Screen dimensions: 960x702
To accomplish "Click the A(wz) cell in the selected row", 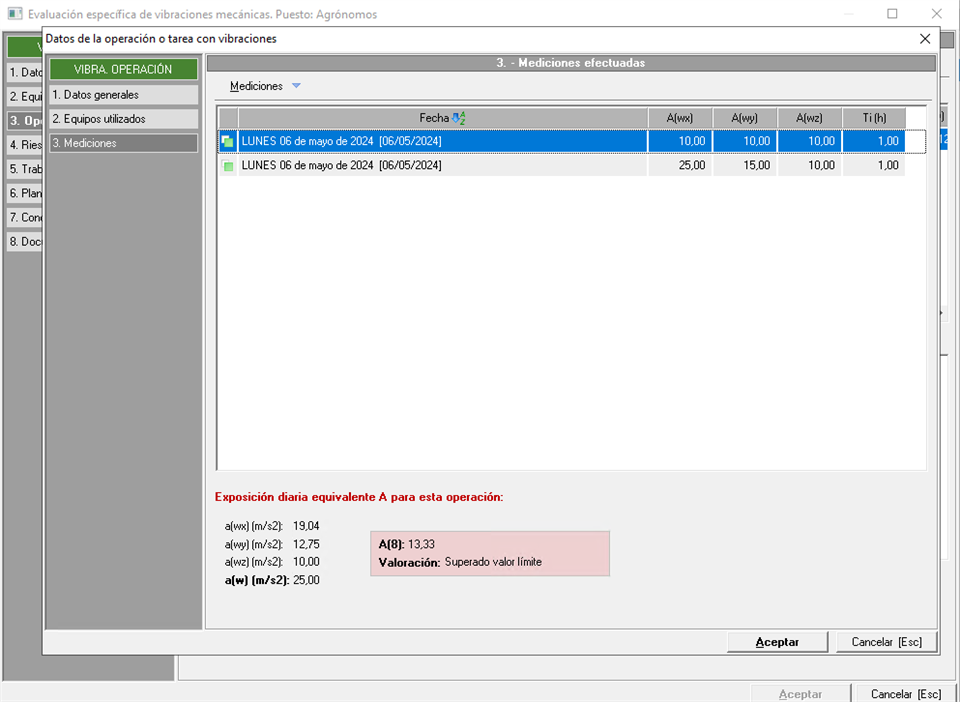I will (809, 142).
